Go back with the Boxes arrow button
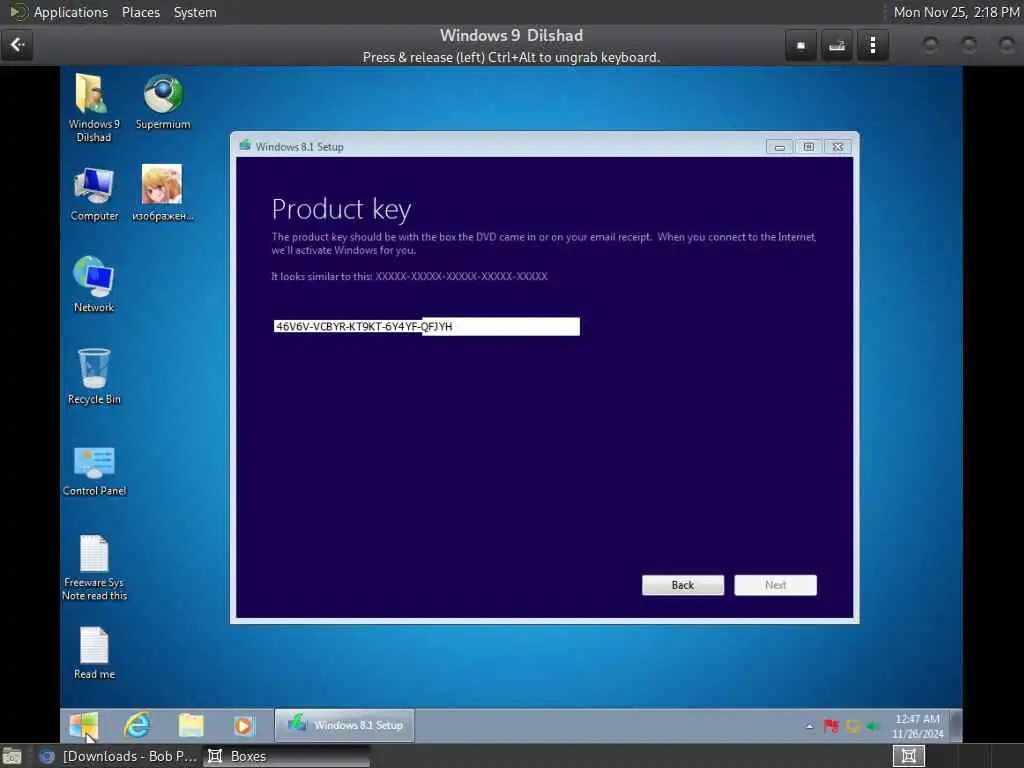The height and width of the screenshot is (768, 1024). [x=17, y=45]
